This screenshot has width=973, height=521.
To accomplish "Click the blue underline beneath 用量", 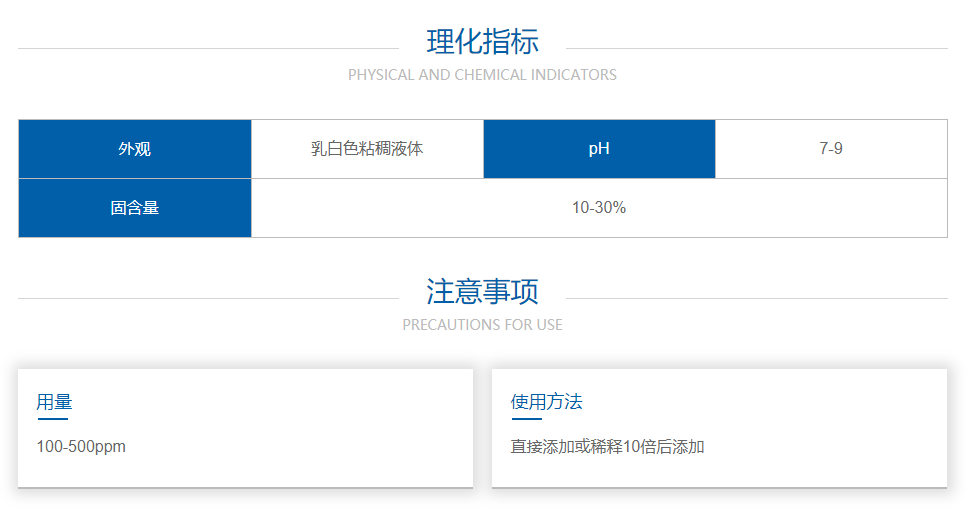I will 52,419.
